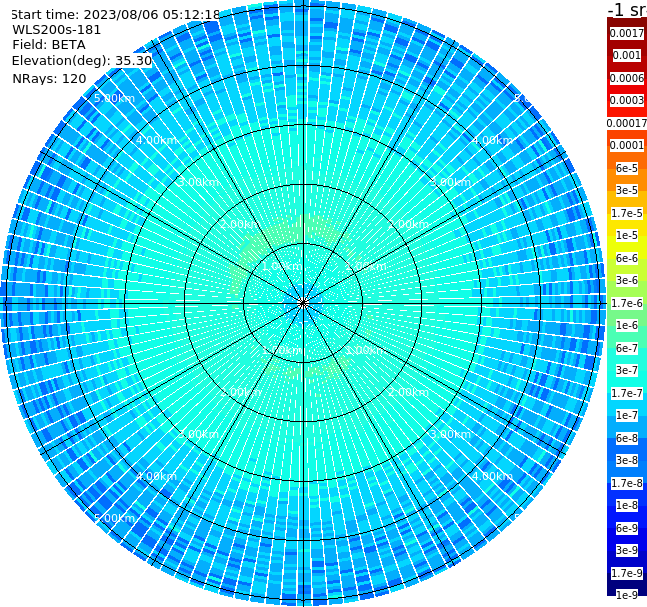Click the lower-right 2.00km range label
The image size is (647, 607).
coord(409,392)
